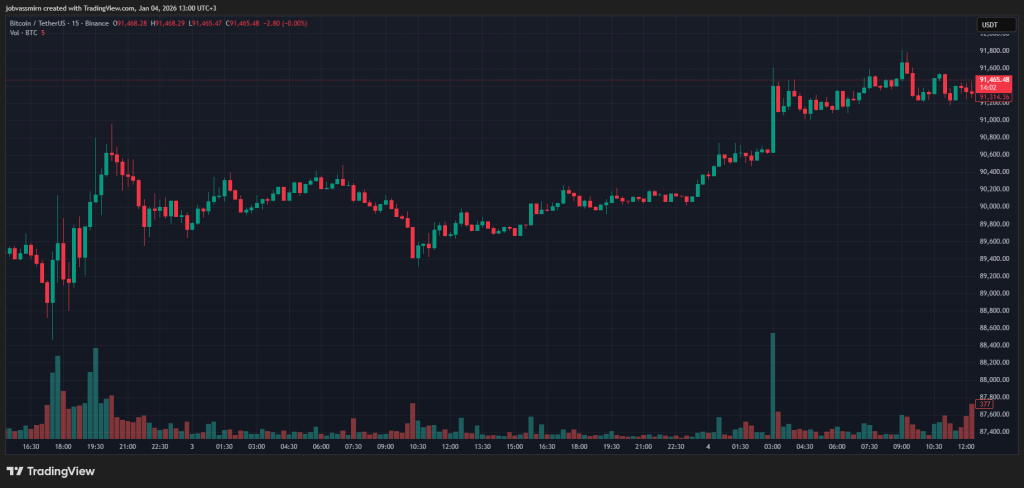Click the secondary price label 91,314.36

tap(994, 96)
